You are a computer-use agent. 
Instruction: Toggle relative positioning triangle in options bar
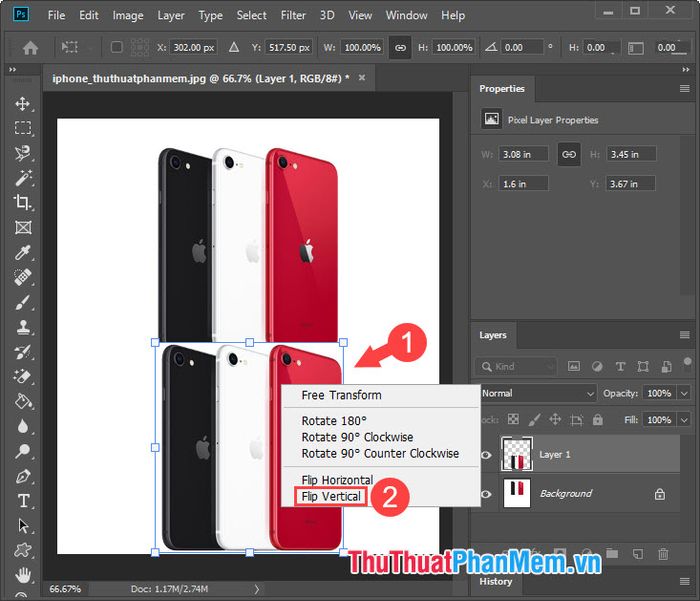pyautogui.click(x=233, y=47)
